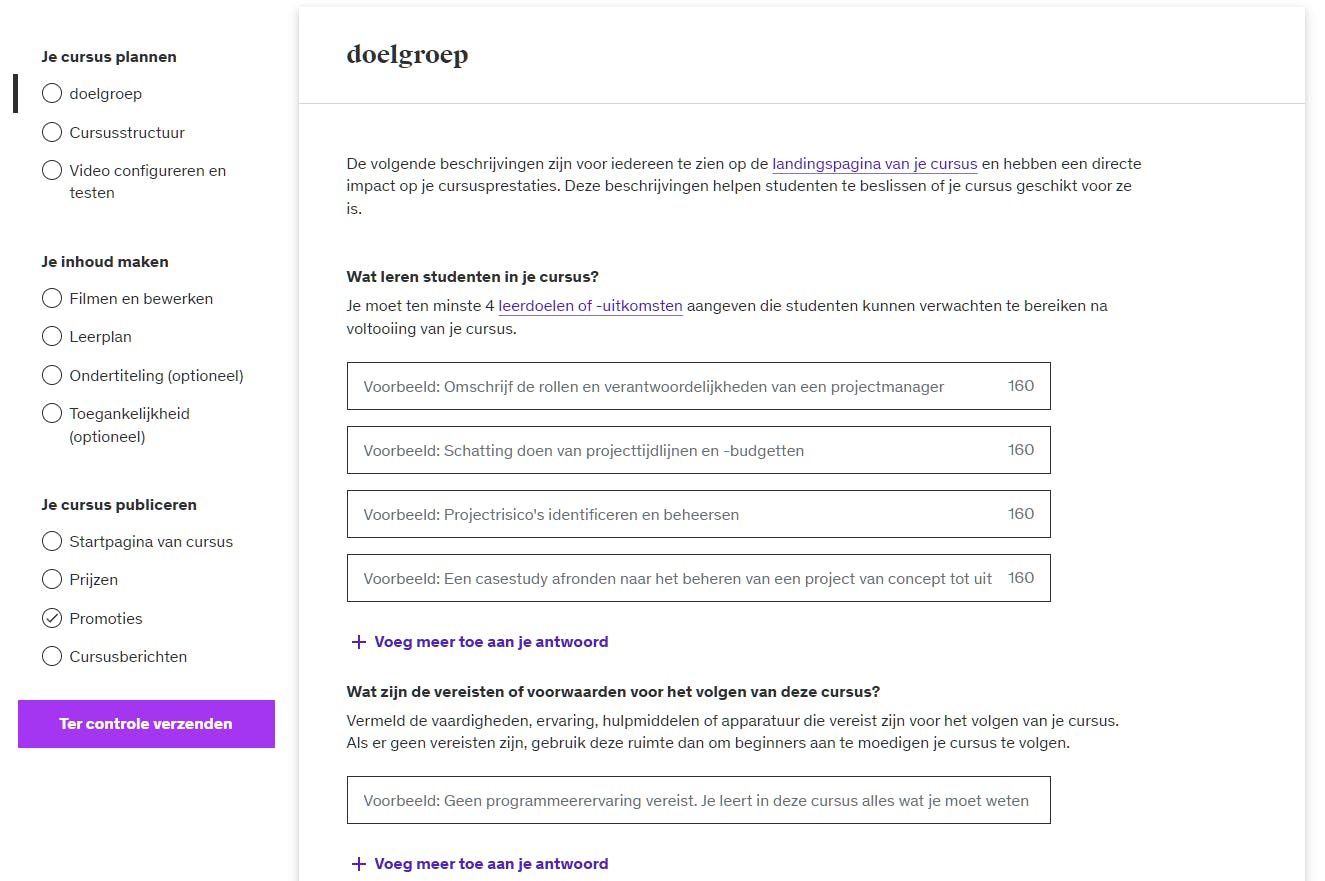Open the leerdoelen of -uitkomsten link
This screenshot has width=1325, height=881.
590,306
